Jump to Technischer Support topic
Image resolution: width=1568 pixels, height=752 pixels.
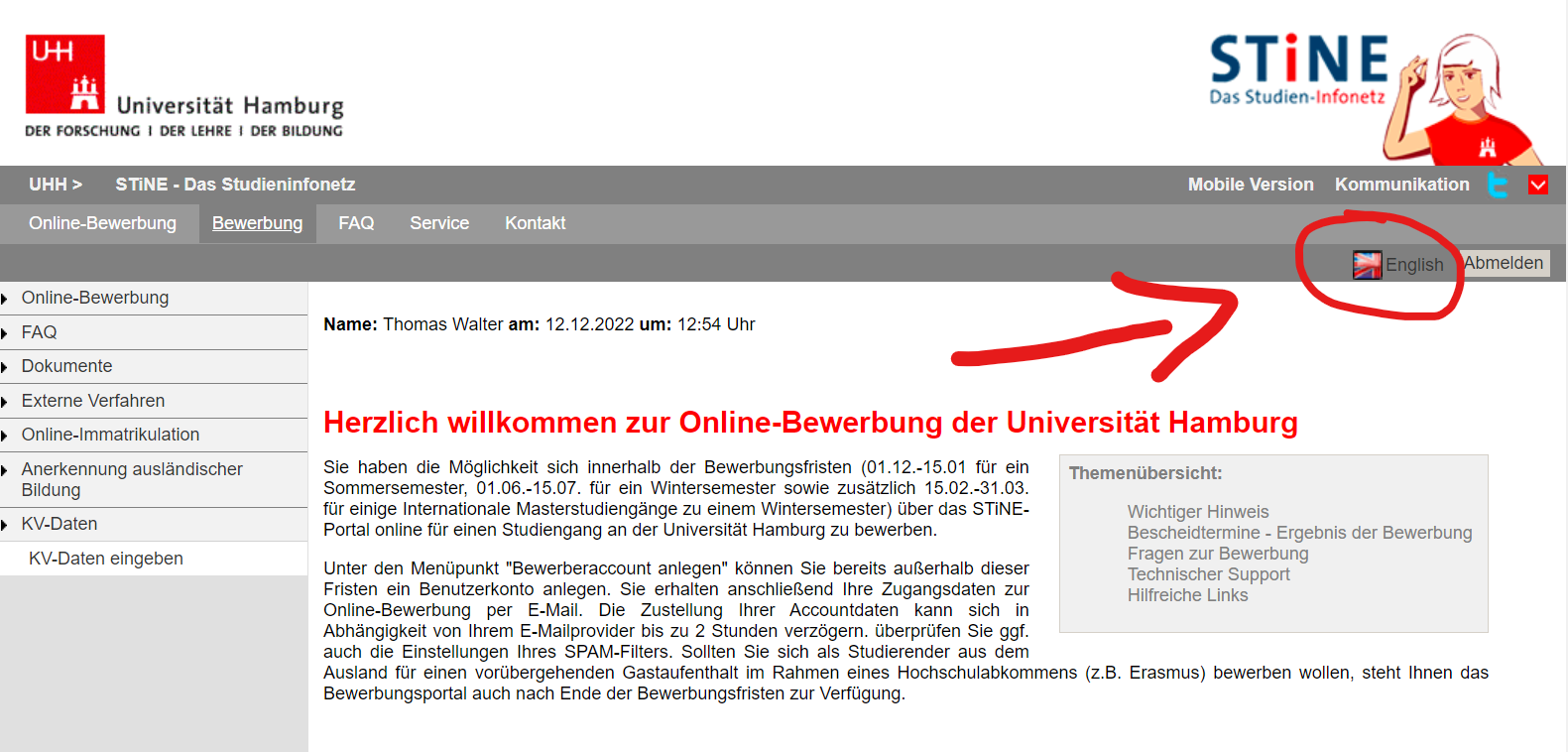pyautogui.click(x=1208, y=574)
